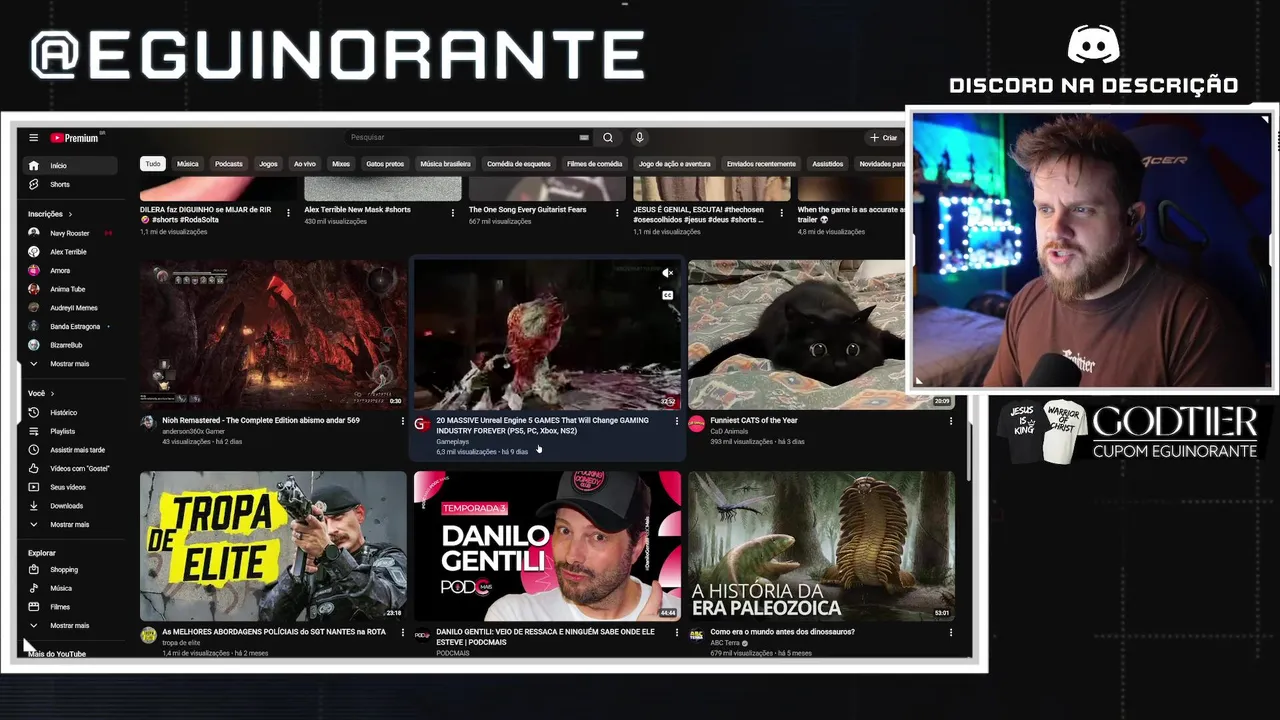The width and height of the screenshot is (1280, 720).
Task: Open Vídeos com "Gostei" list
Action: click(x=70, y=468)
